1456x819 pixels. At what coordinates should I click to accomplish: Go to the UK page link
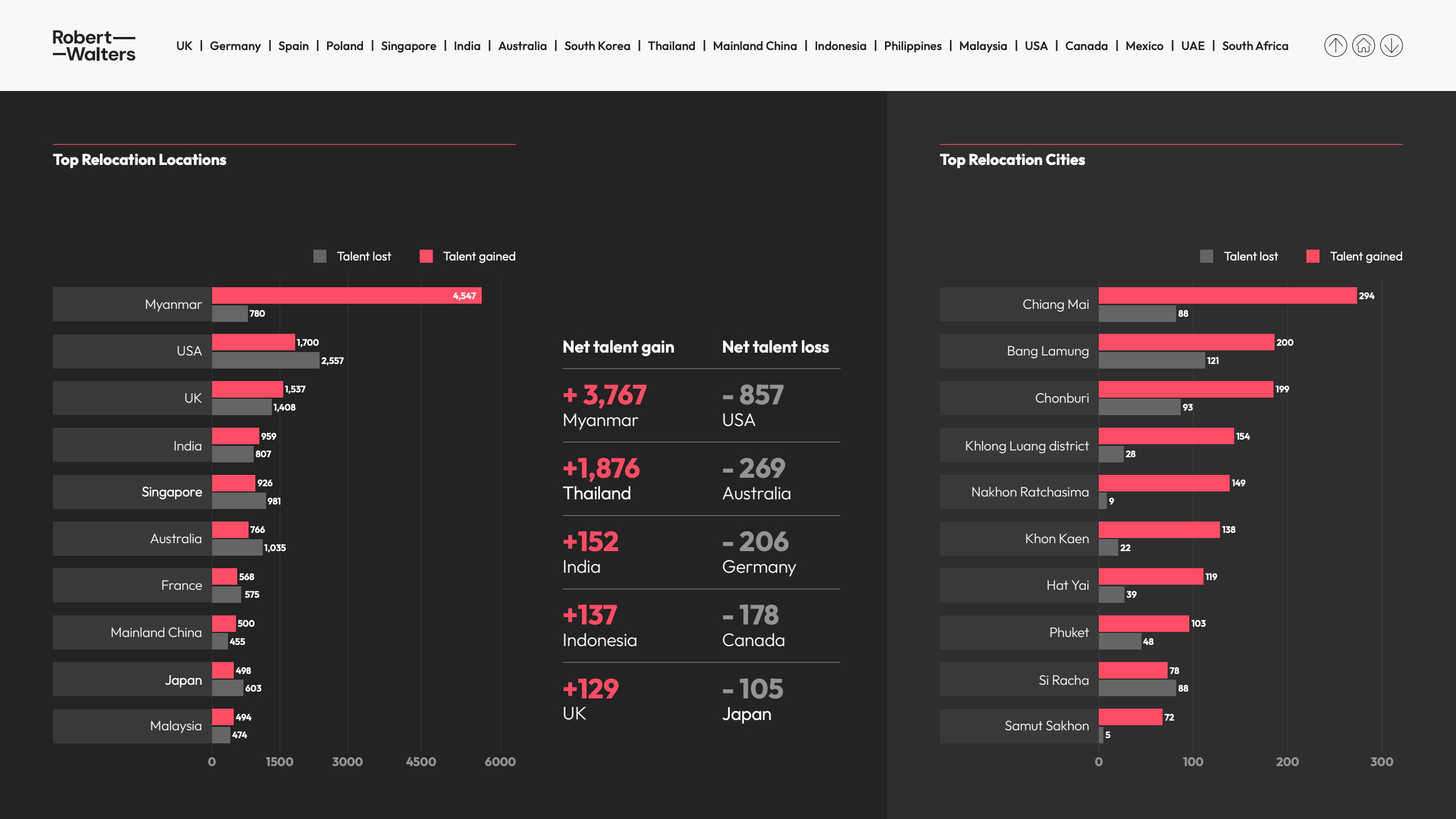184,46
